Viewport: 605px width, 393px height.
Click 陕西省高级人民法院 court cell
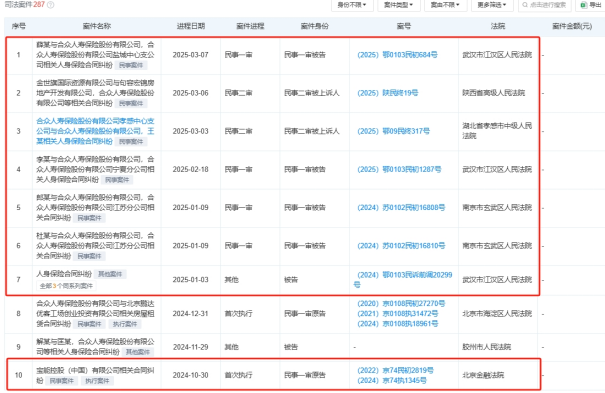pos(493,93)
